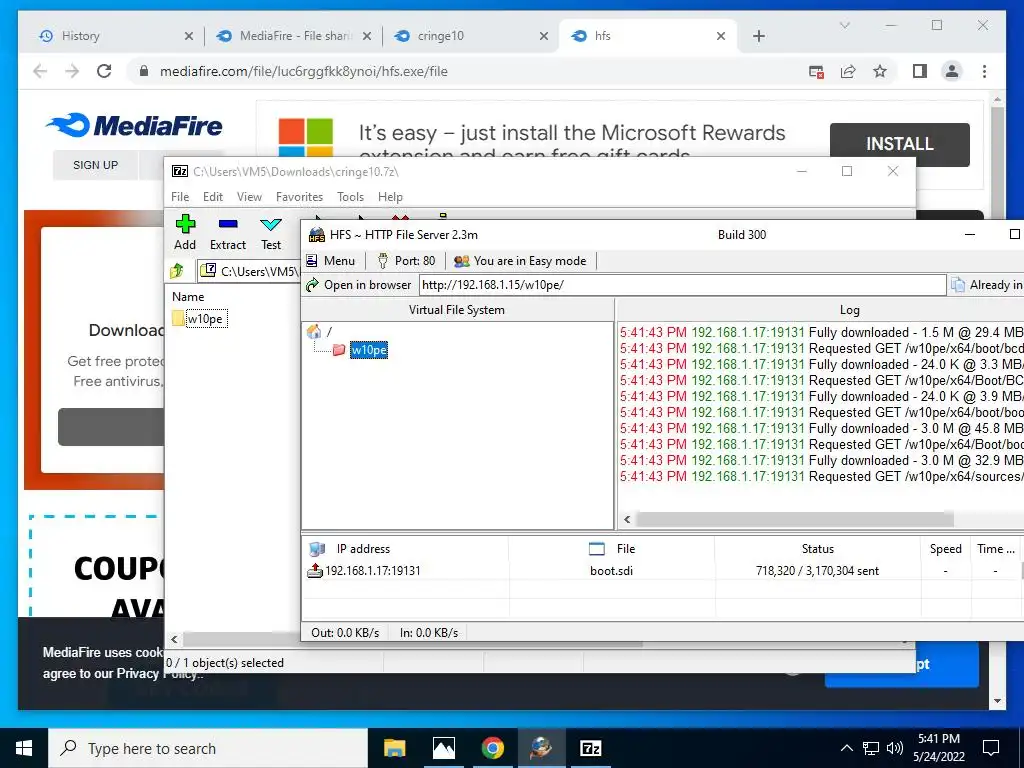Click the HFS icon on the taskbar
The width and height of the screenshot is (1024, 768).
pyautogui.click(x=541, y=748)
